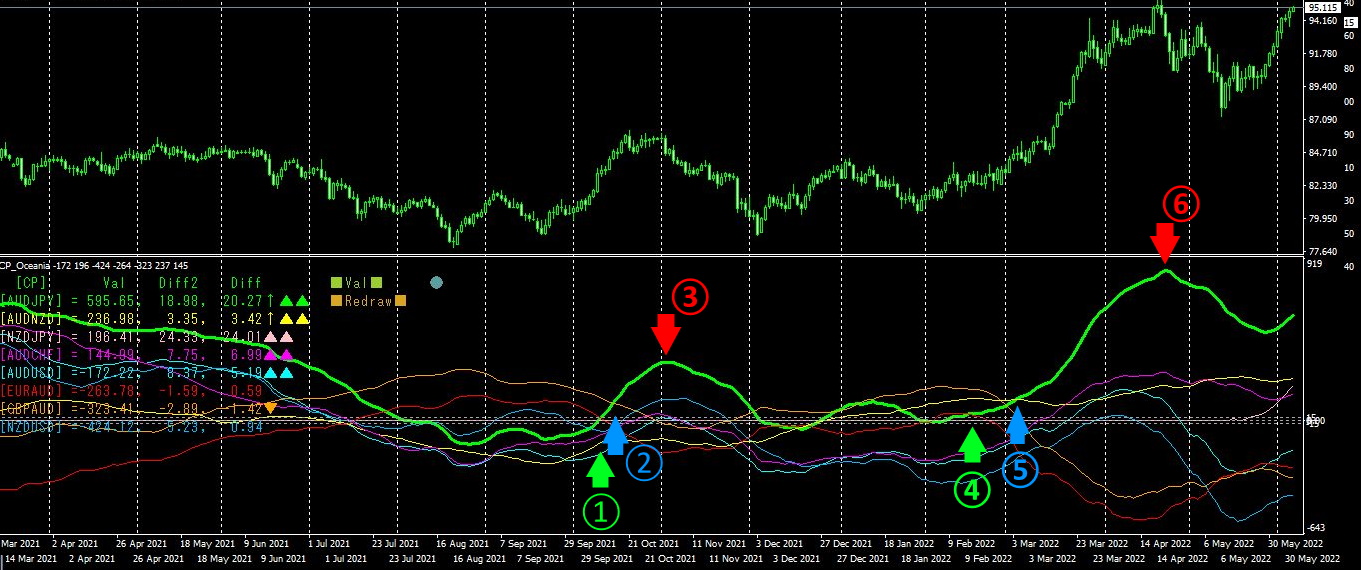Viewport: 1361px width, 570px height.
Task: Click EURAUD Diff value 0.59
Action: point(248,390)
